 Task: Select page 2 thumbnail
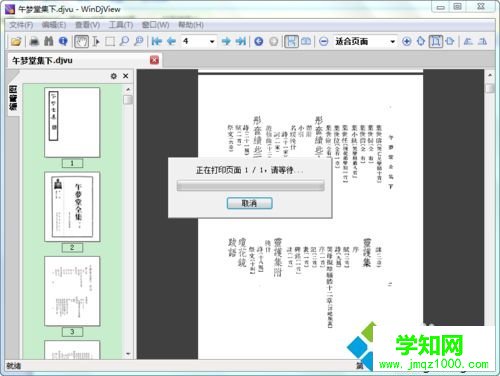(x=72, y=207)
